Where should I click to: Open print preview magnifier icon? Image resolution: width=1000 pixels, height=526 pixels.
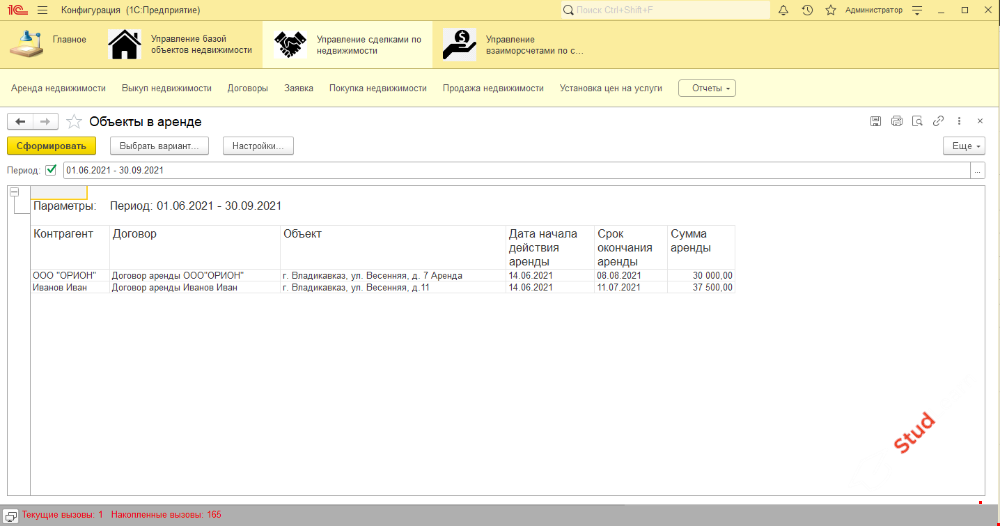tap(917, 121)
